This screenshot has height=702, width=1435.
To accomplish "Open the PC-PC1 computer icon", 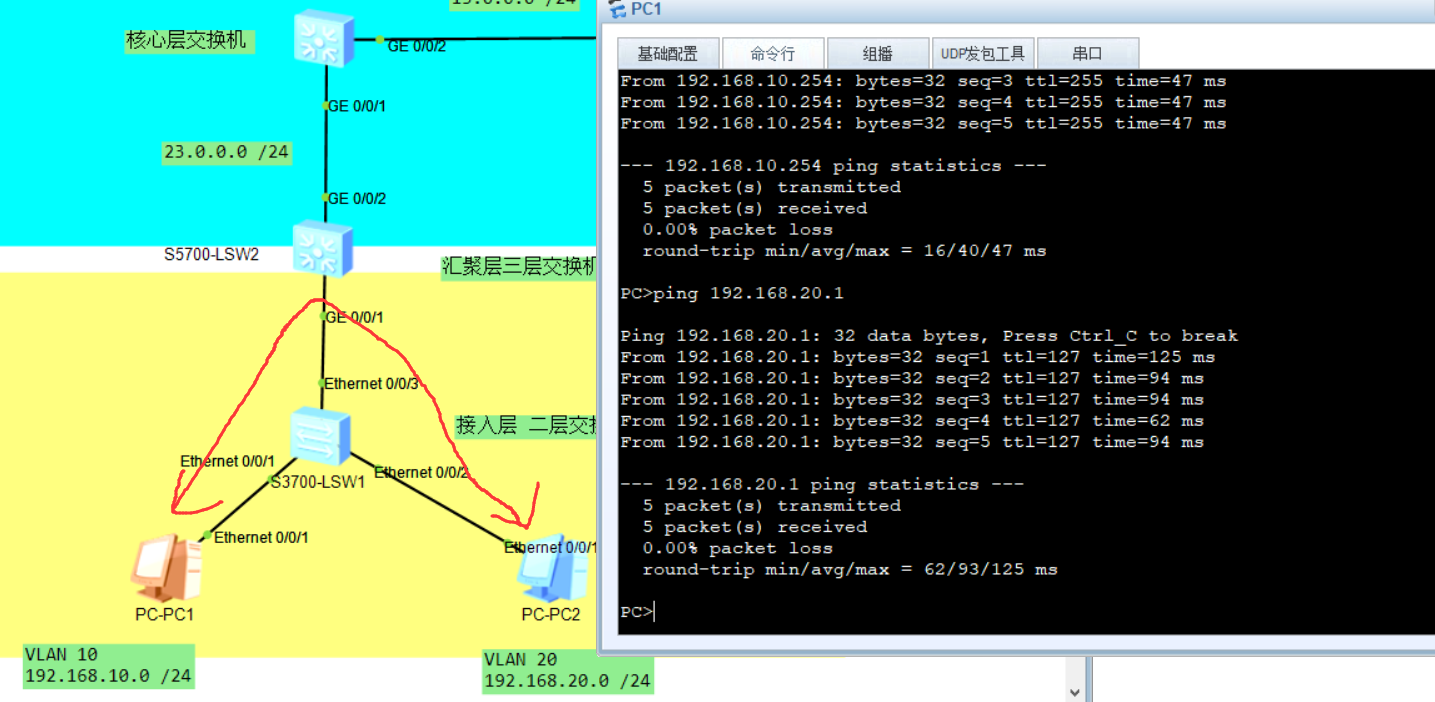I will click(164, 570).
